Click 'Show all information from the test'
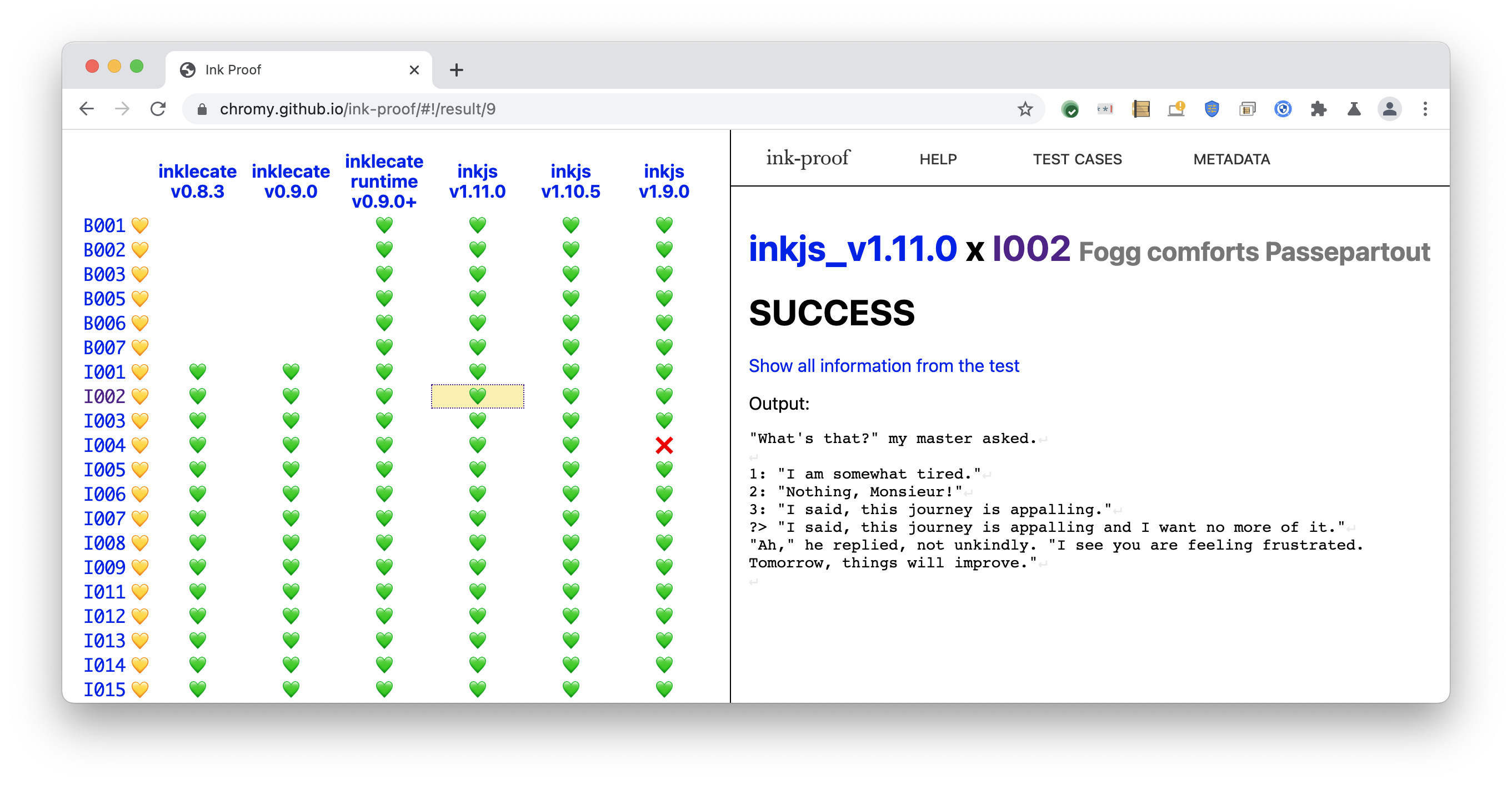1512x785 pixels. (x=883, y=365)
